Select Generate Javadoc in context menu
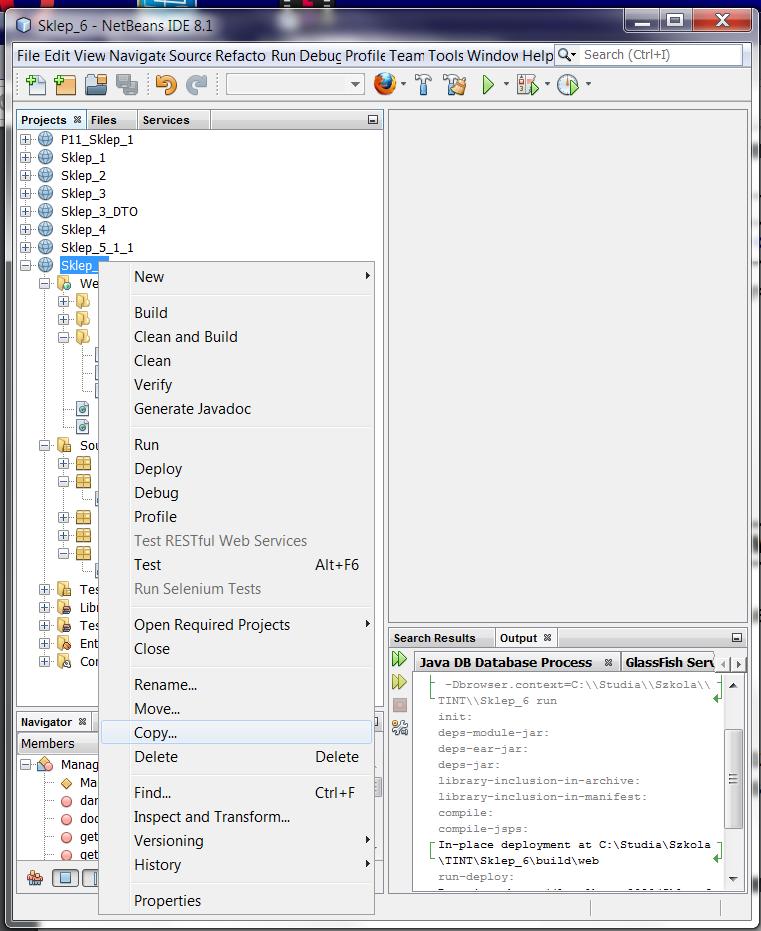The height and width of the screenshot is (931, 761). coord(236,408)
